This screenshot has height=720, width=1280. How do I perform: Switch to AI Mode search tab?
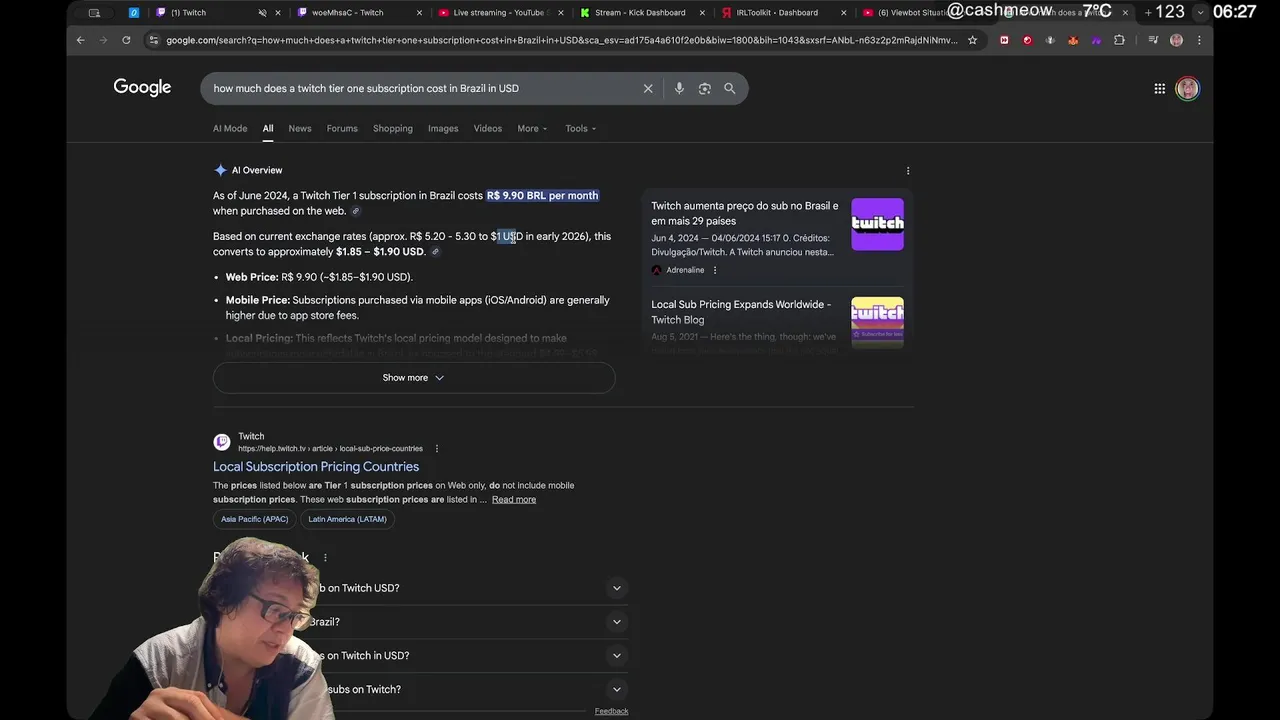click(x=230, y=128)
